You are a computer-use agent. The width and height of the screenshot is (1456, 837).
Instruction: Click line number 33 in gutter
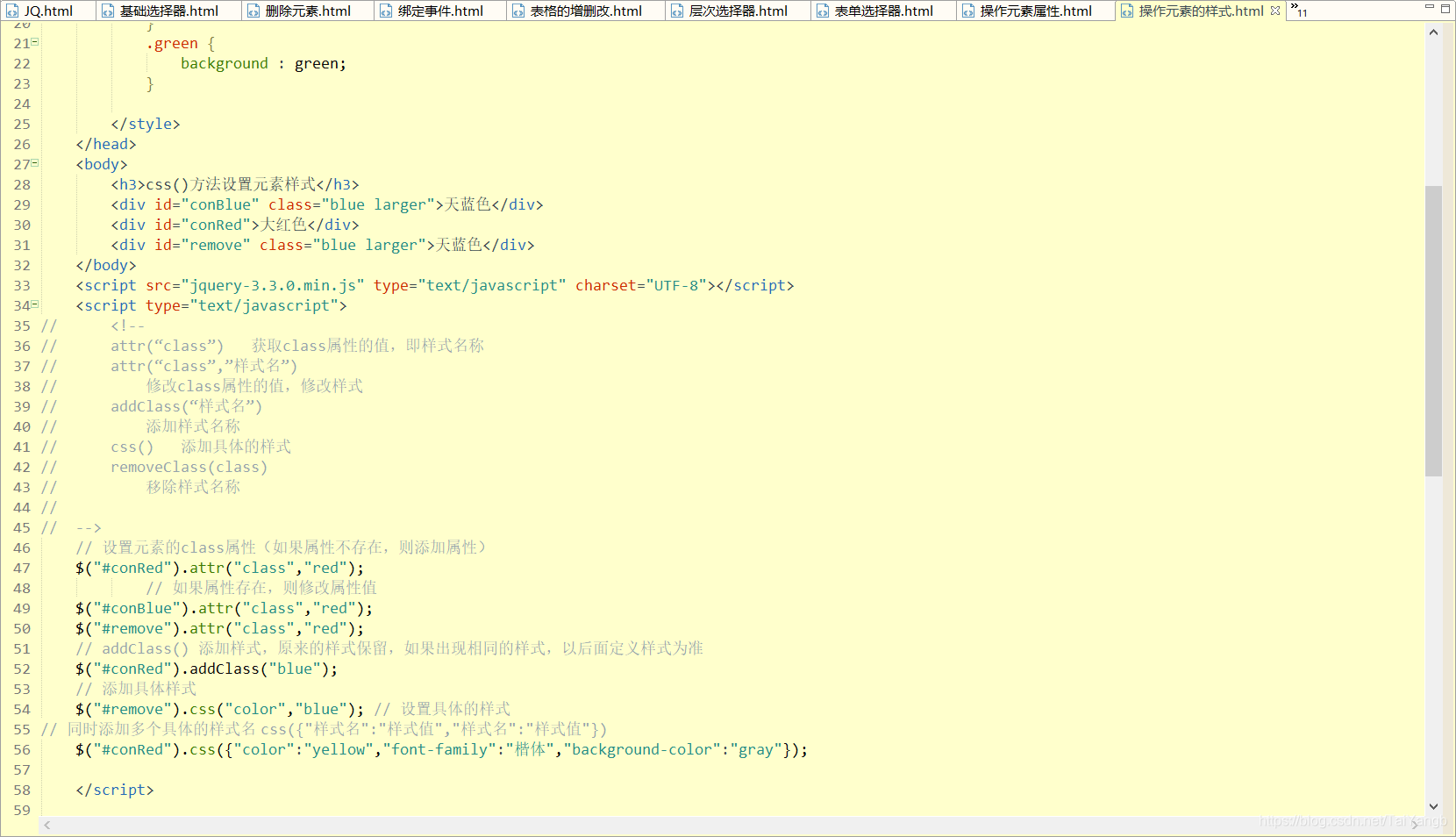click(22, 285)
